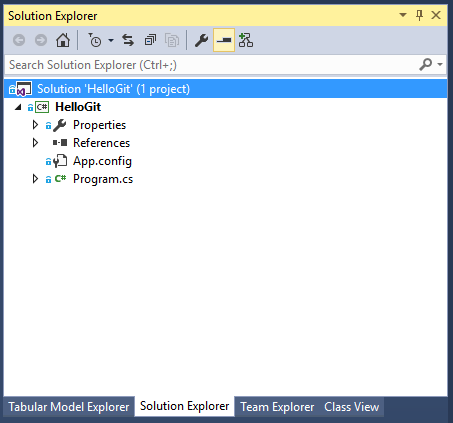
Task: Click the Show All Files icon
Action: pos(172,40)
